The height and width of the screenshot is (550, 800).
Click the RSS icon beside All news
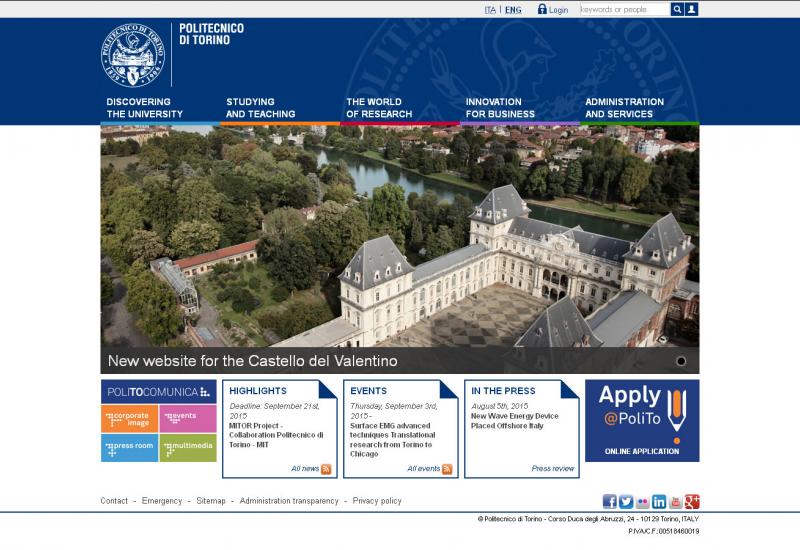point(326,469)
